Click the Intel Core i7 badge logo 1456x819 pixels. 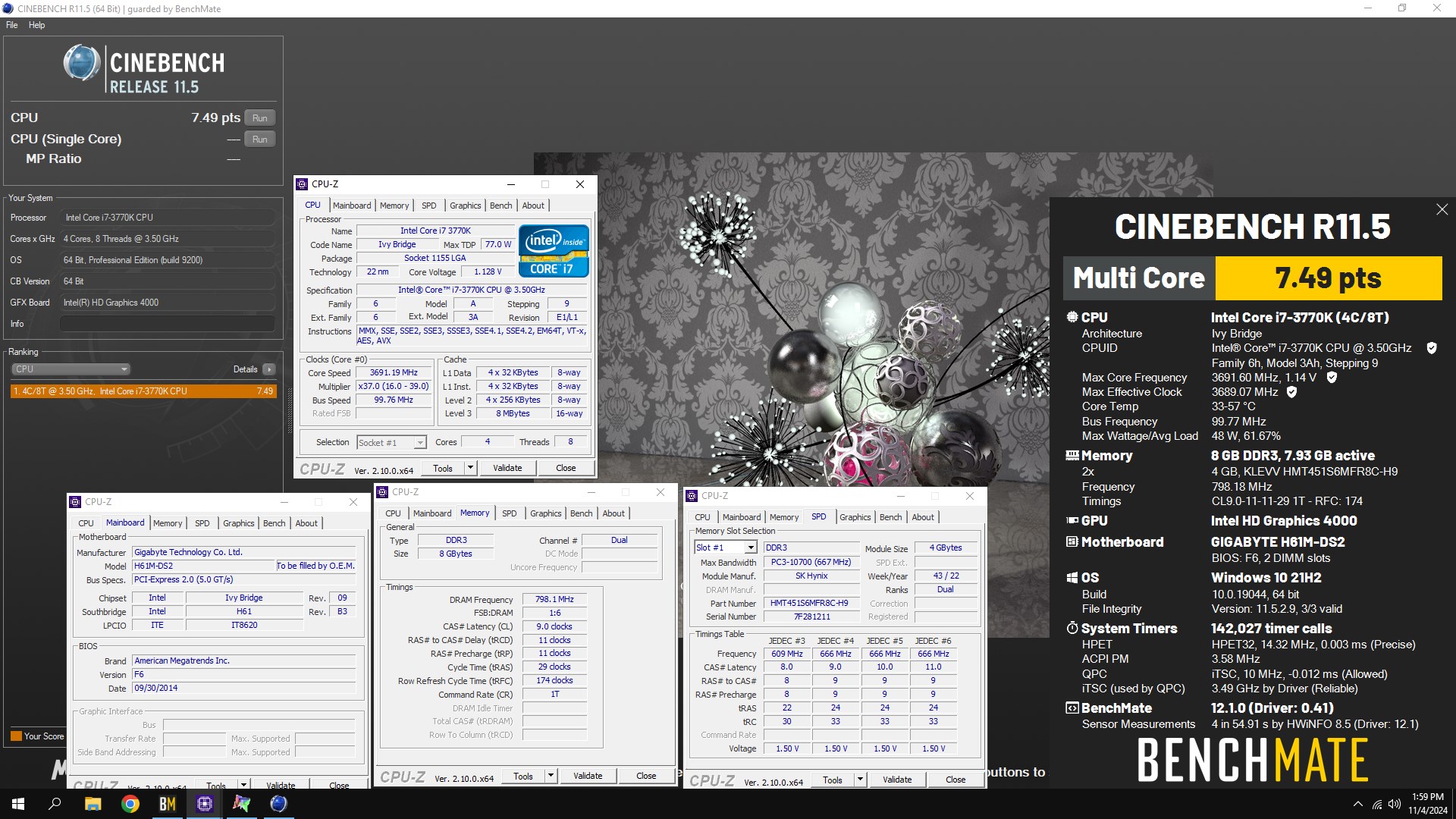pyautogui.click(x=554, y=252)
